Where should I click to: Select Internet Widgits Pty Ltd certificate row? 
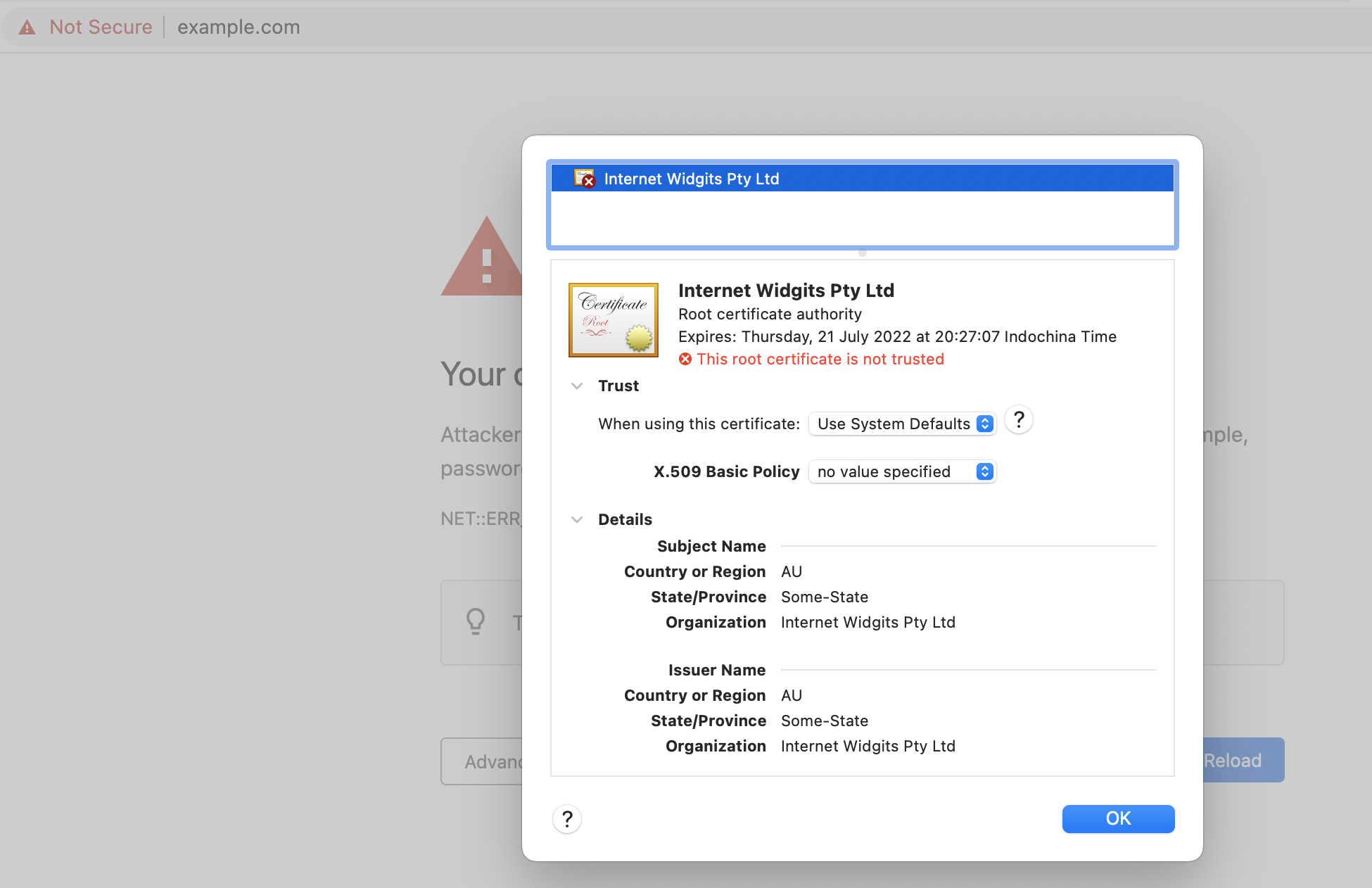click(863, 179)
